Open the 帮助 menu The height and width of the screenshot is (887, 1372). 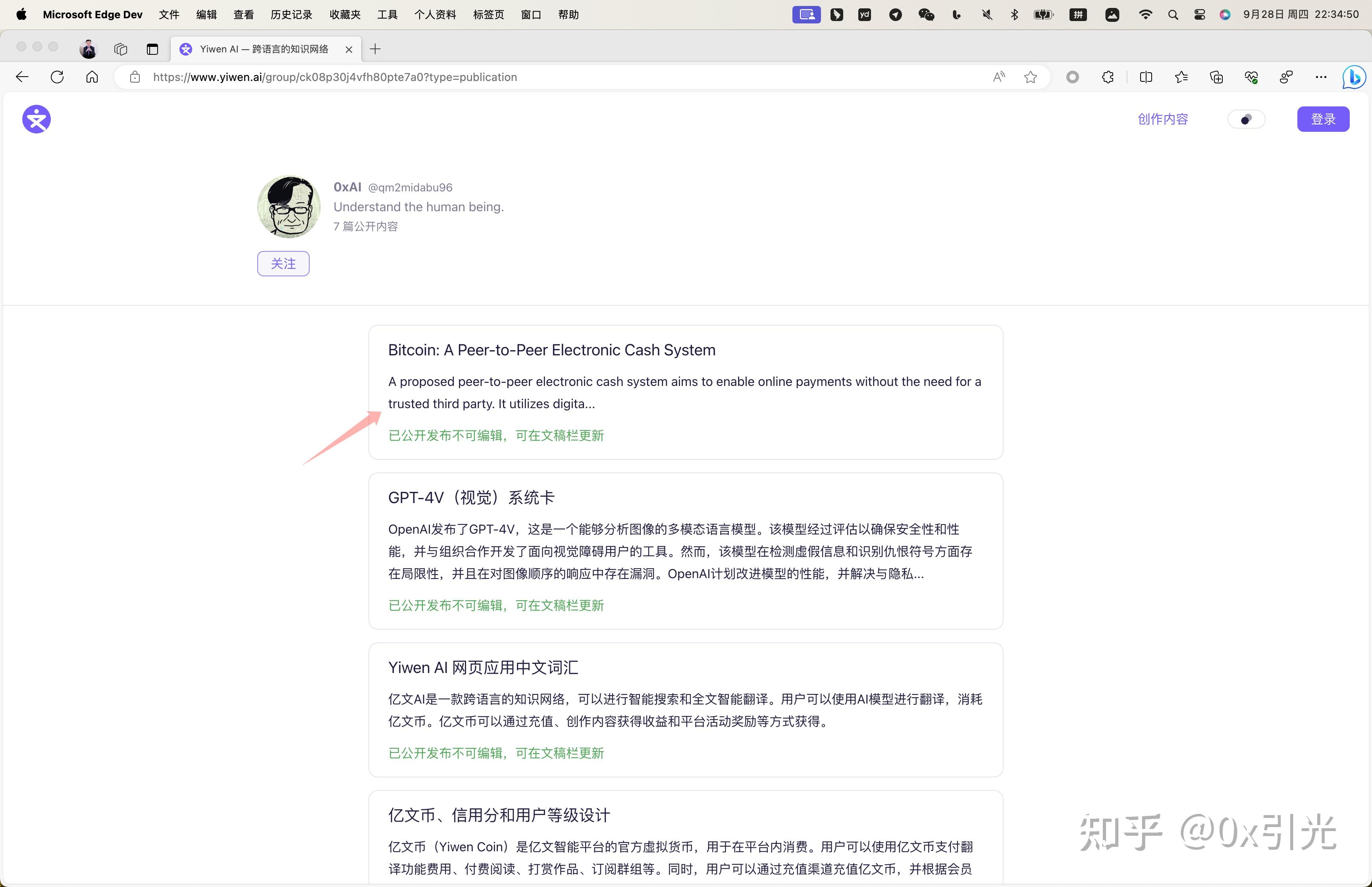pyautogui.click(x=568, y=14)
